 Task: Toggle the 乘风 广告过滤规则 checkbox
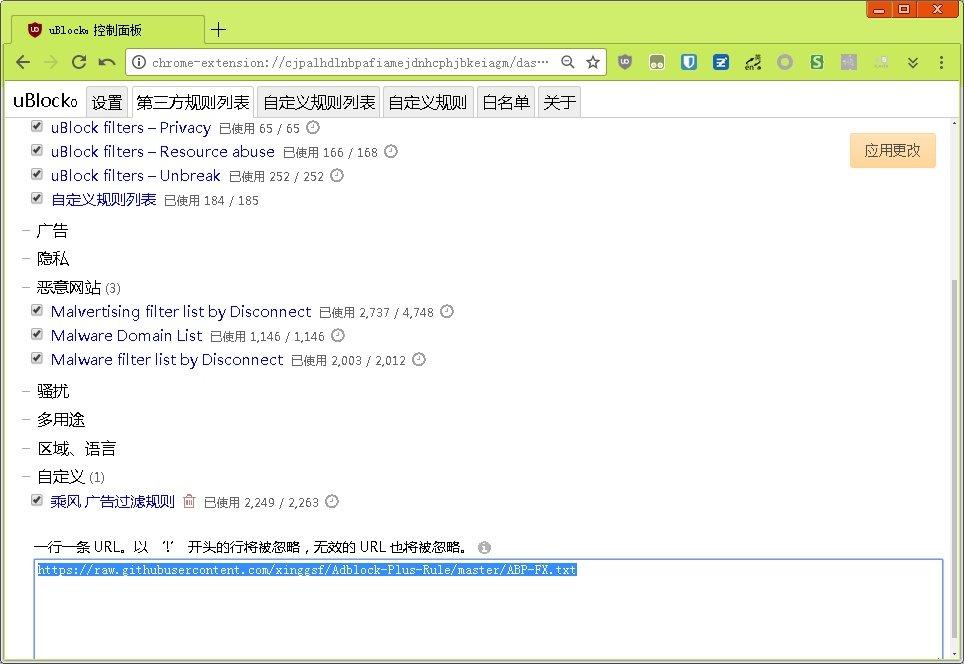coord(37,500)
